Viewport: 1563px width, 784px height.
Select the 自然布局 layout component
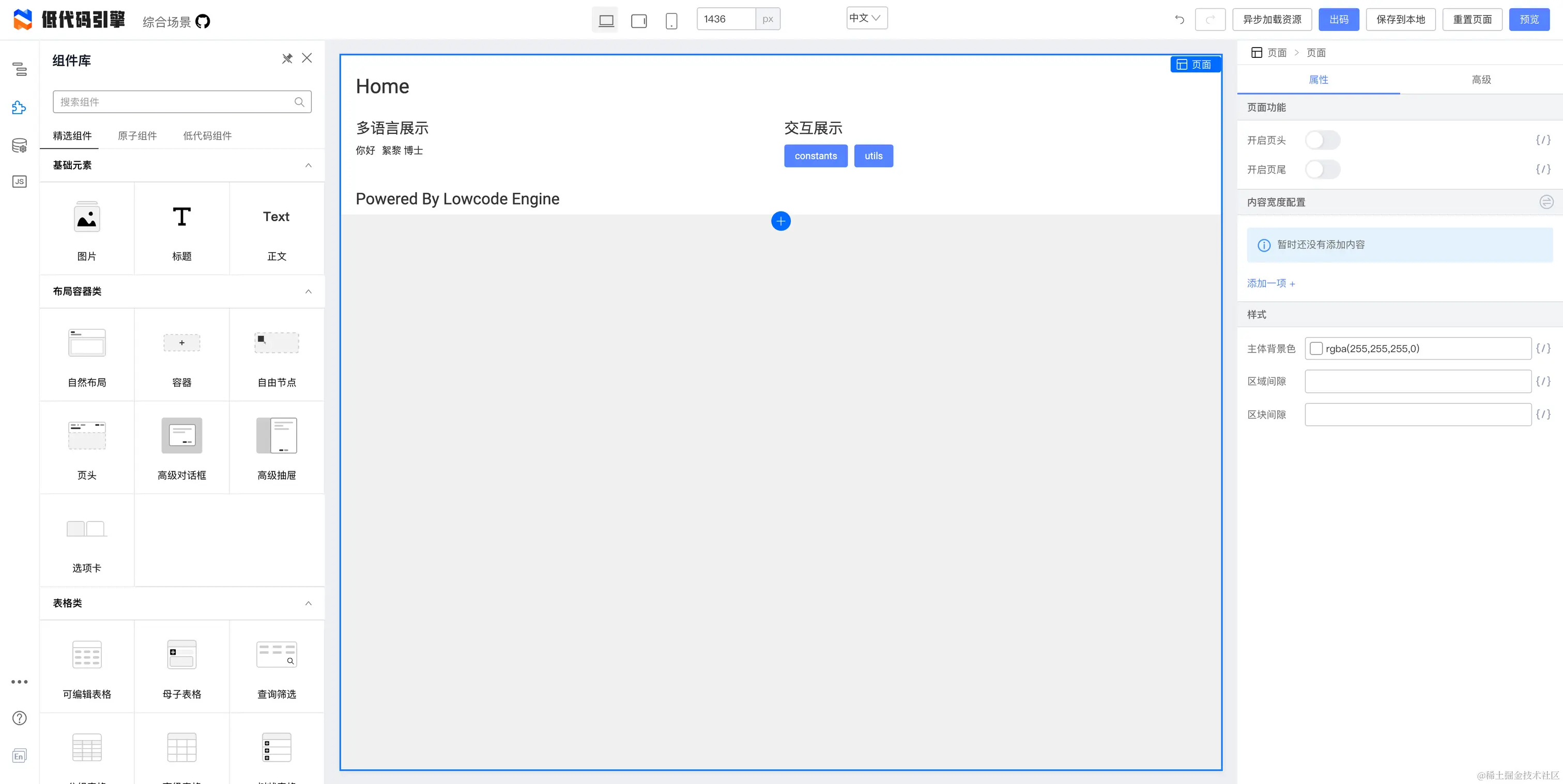87,355
